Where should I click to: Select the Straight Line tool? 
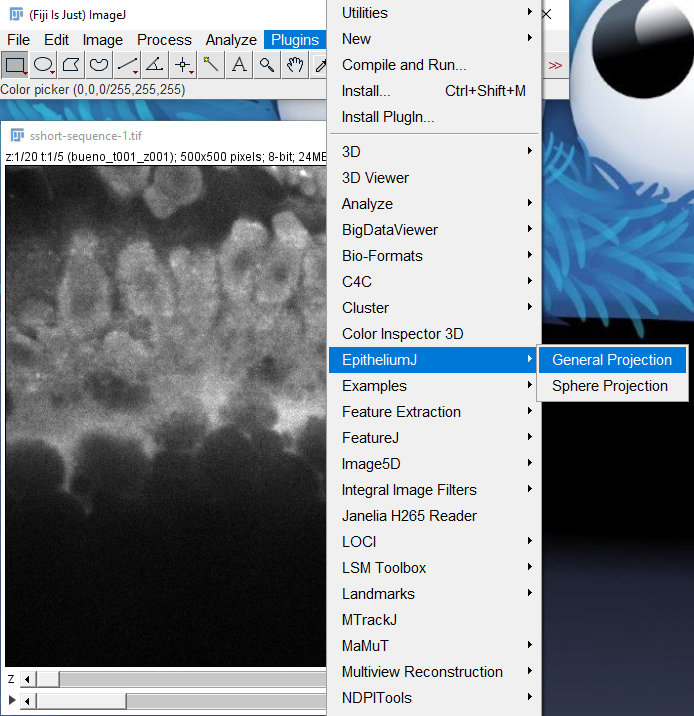click(127, 65)
